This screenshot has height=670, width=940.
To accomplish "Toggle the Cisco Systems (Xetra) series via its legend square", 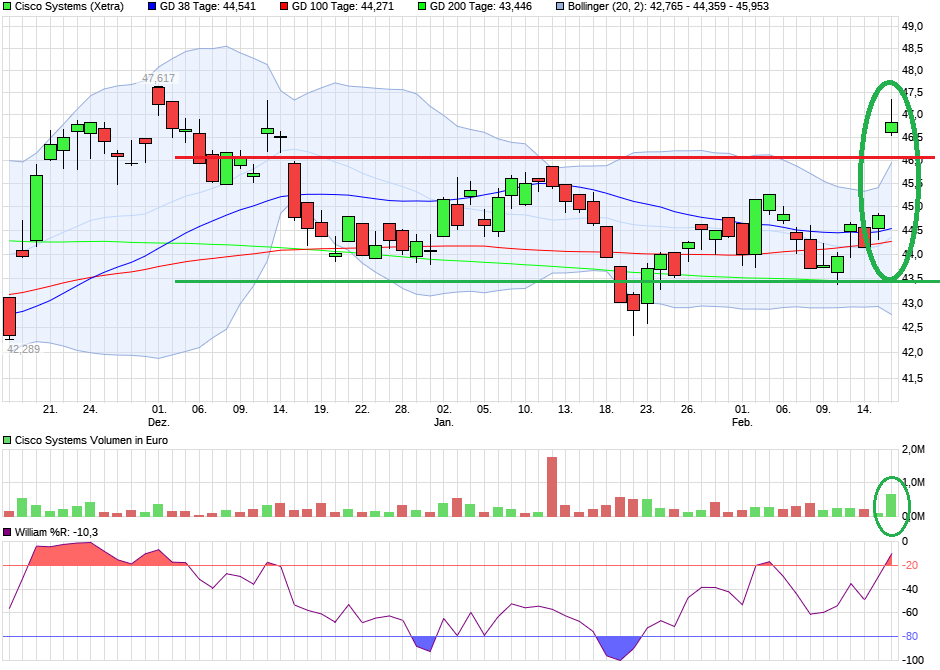I will (x=8, y=8).
